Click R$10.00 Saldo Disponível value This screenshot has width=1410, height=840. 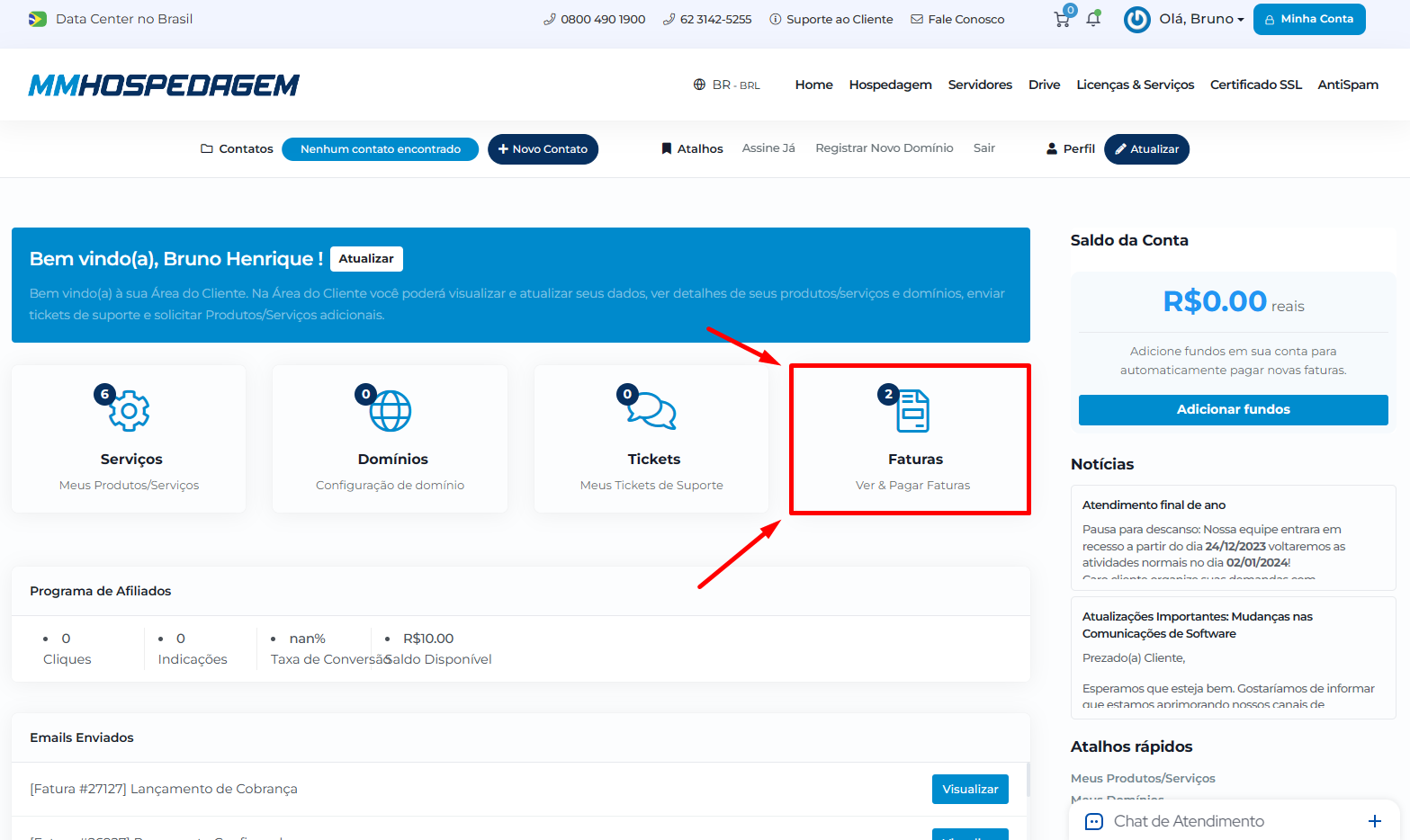pos(428,639)
